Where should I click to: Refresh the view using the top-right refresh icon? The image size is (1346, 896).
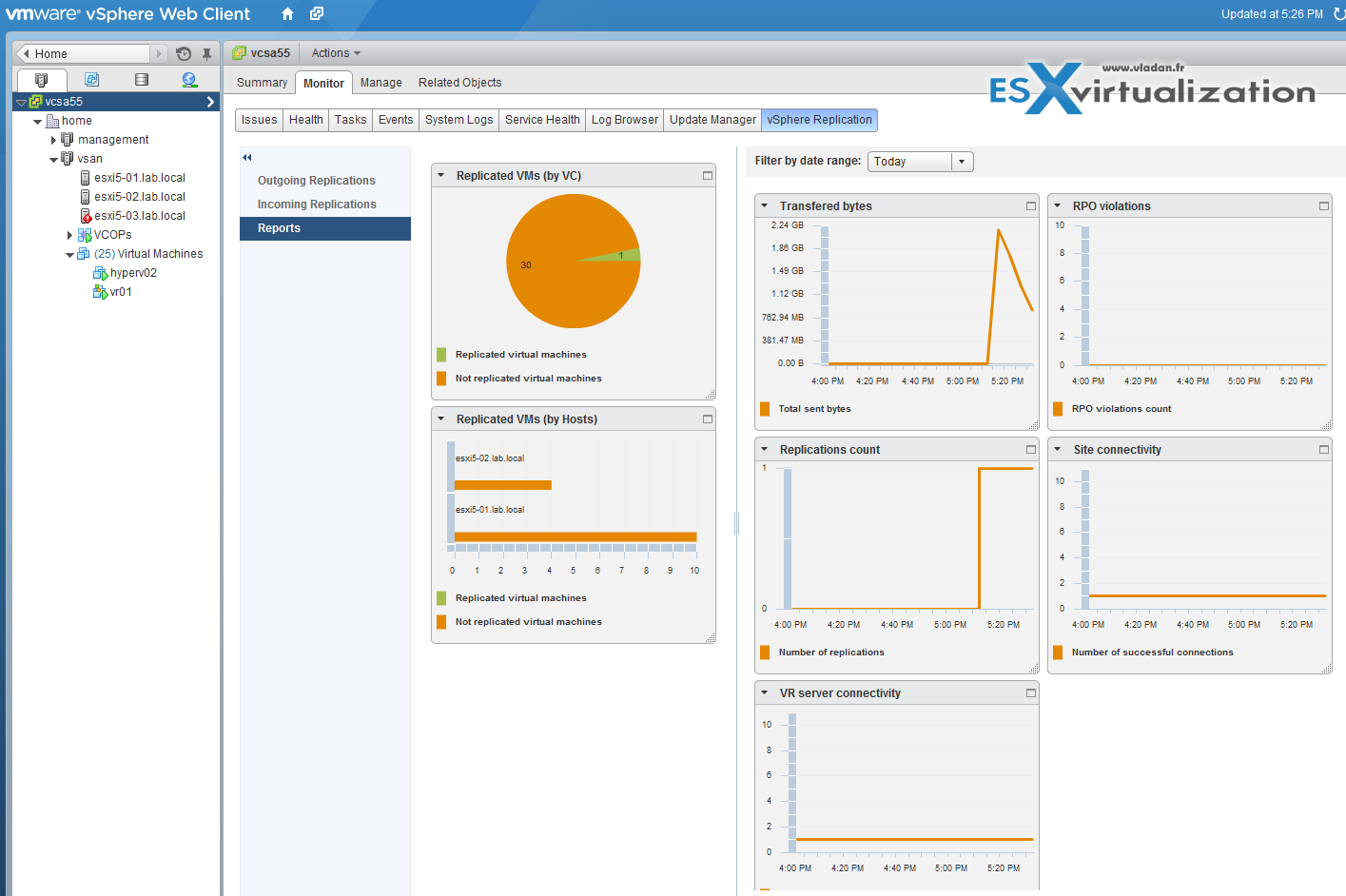pos(1338,14)
